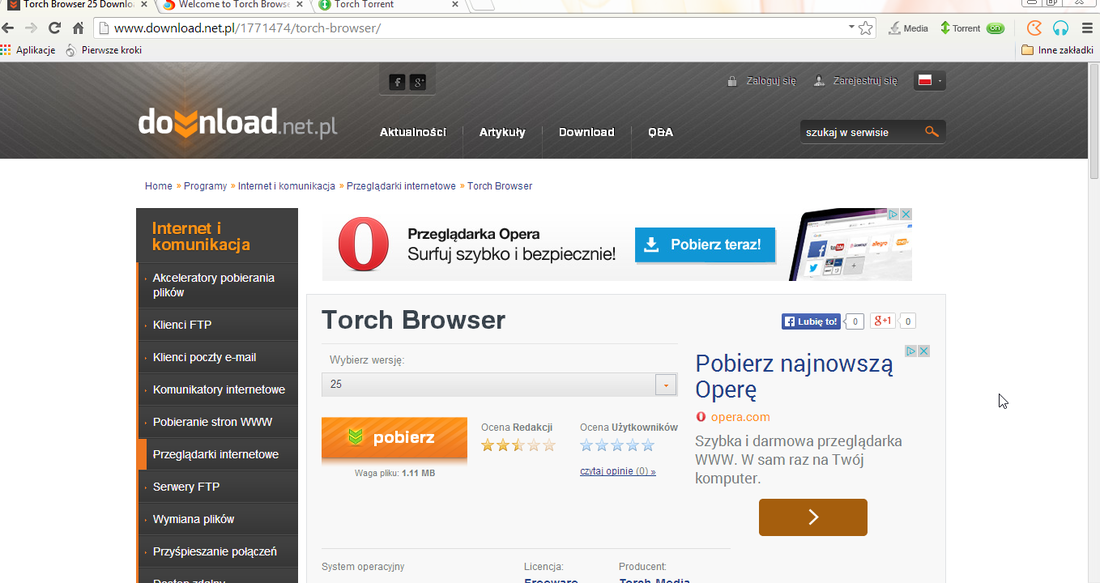
Task: Click the orange 'pobierz' download button
Action: [x=394, y=439]
